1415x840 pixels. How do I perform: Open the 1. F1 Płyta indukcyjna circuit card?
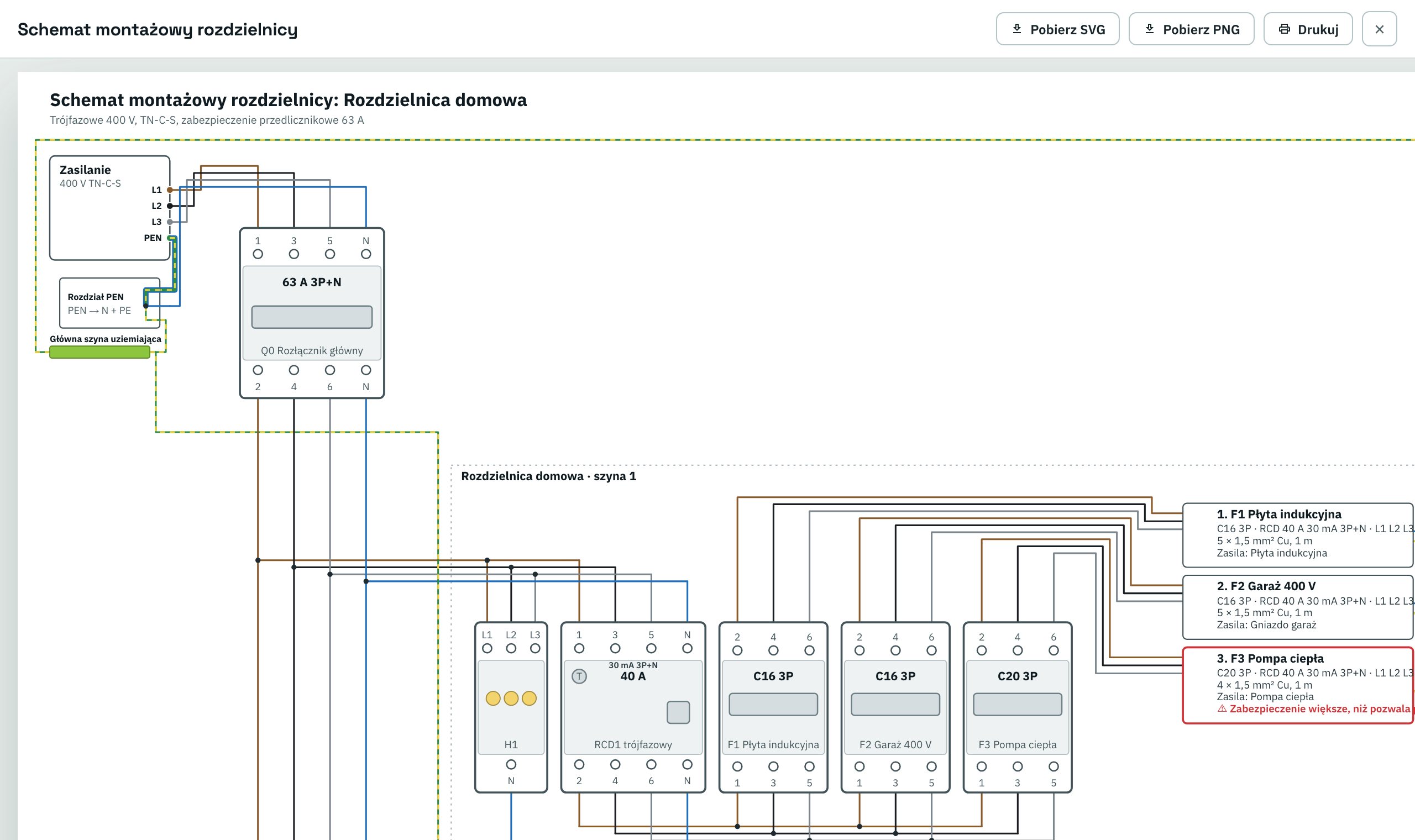(1297, 535)
